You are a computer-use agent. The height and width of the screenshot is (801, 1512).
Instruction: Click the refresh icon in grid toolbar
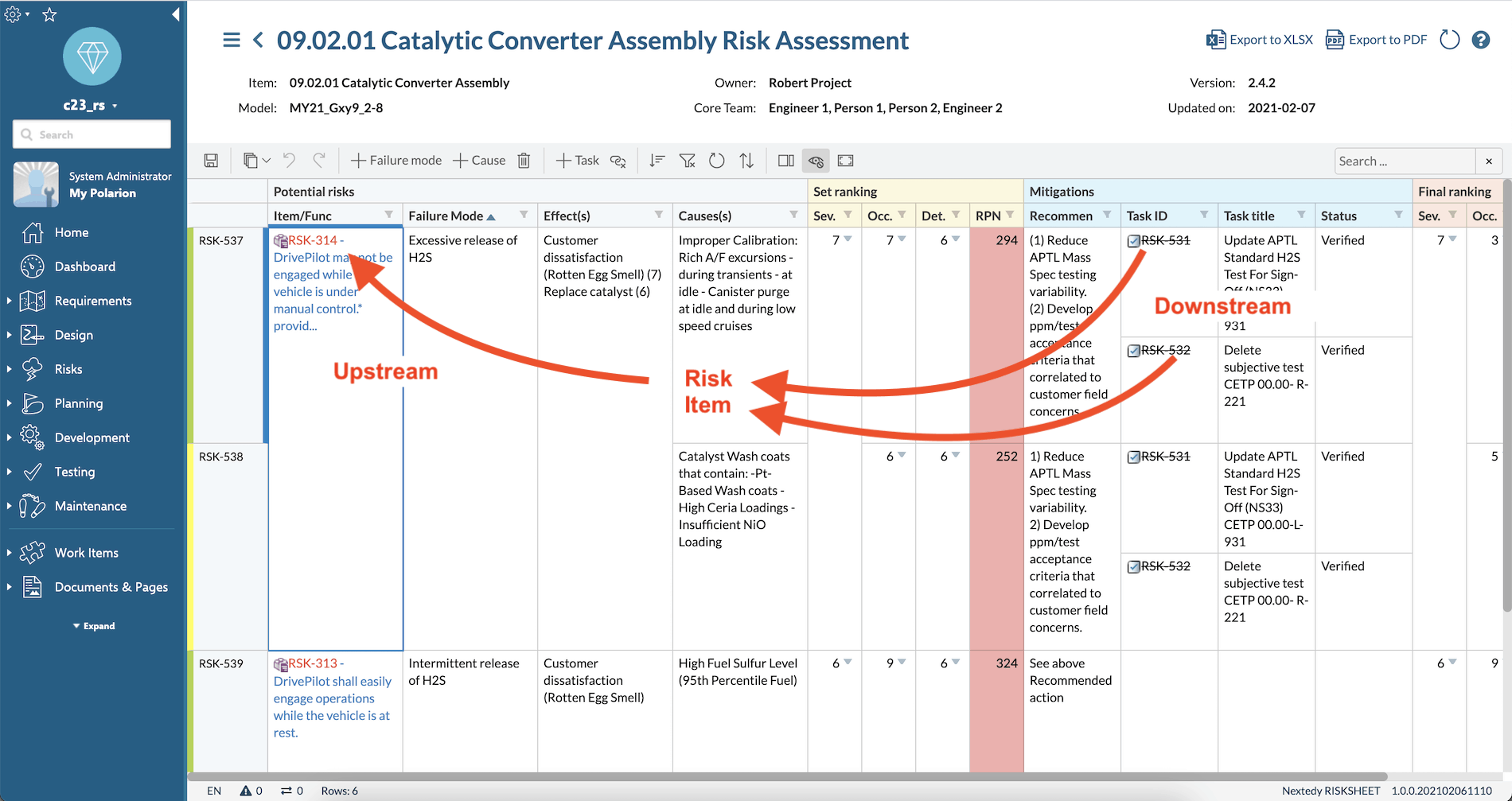tap(717, 161)
